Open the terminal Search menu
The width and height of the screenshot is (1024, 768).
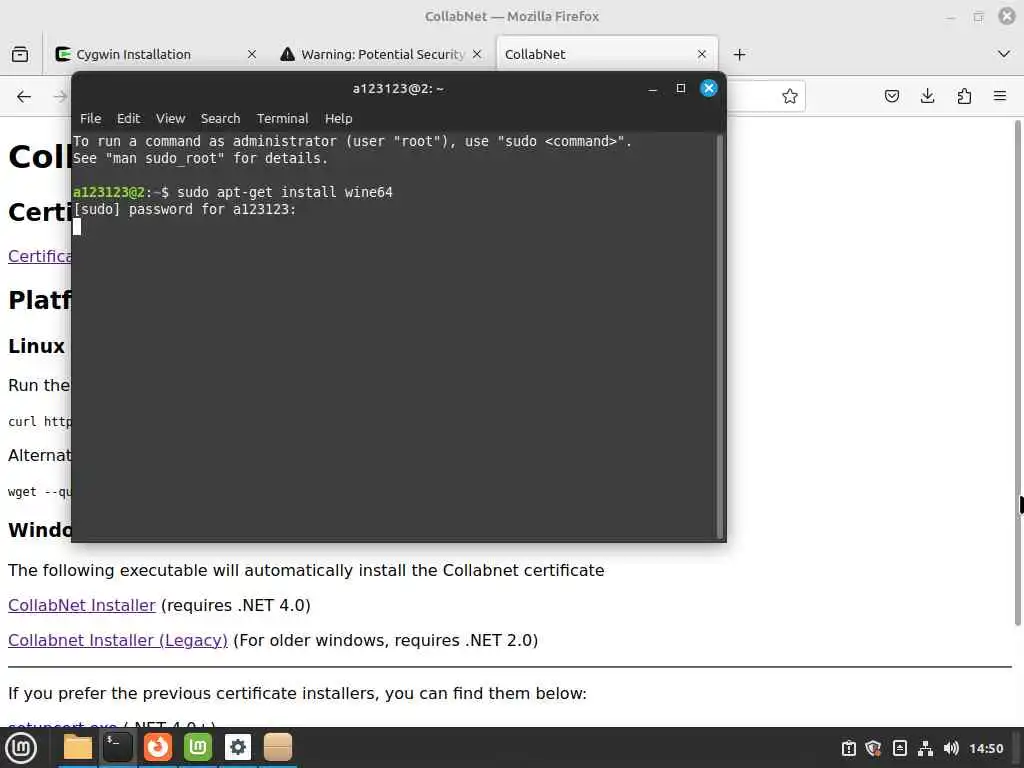220,118
